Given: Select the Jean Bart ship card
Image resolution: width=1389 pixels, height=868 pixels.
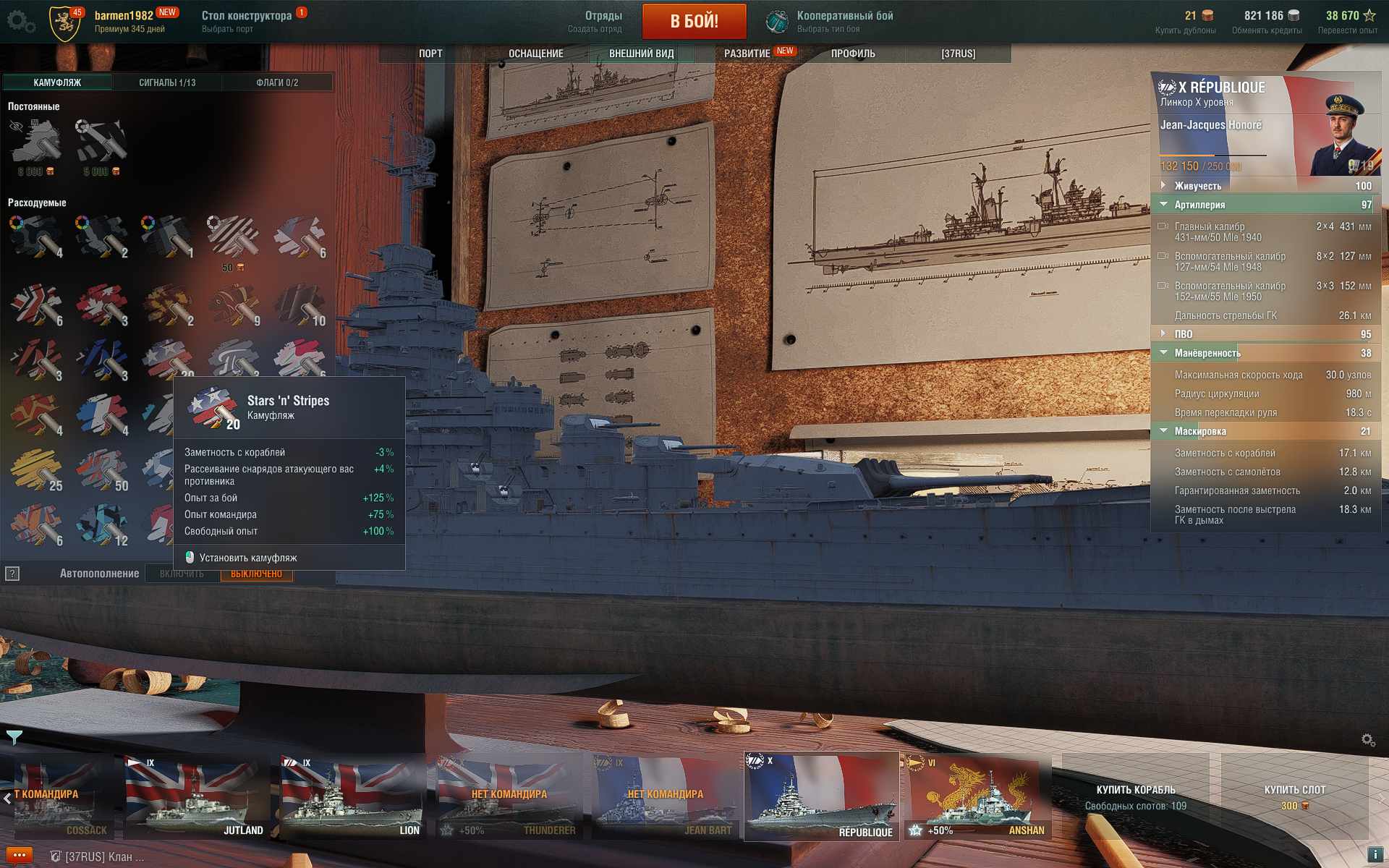Looking at the screenshot, I should tap(664, 796).
